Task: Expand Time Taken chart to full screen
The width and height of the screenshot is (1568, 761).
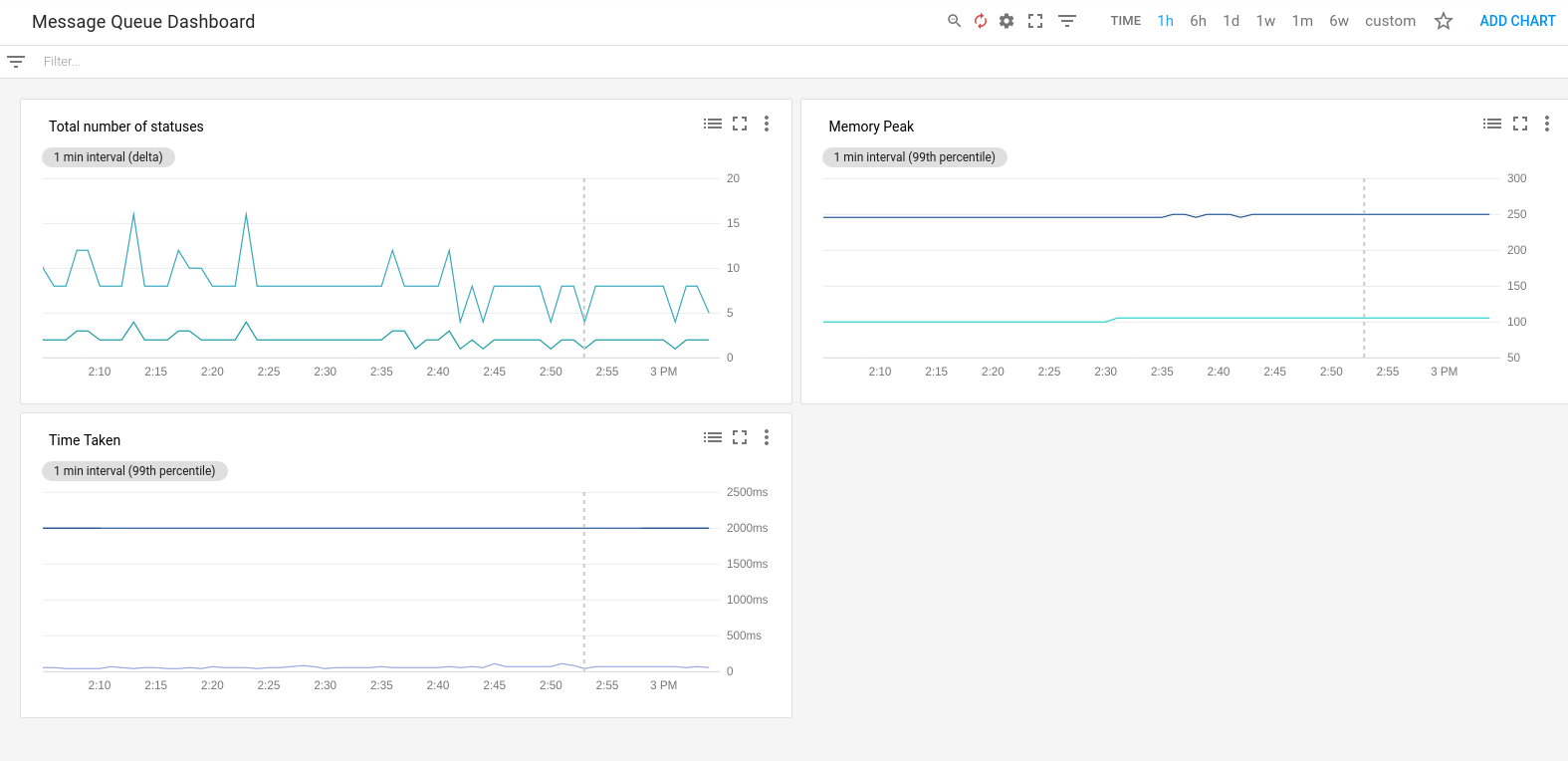Action: tap(740, 437)
